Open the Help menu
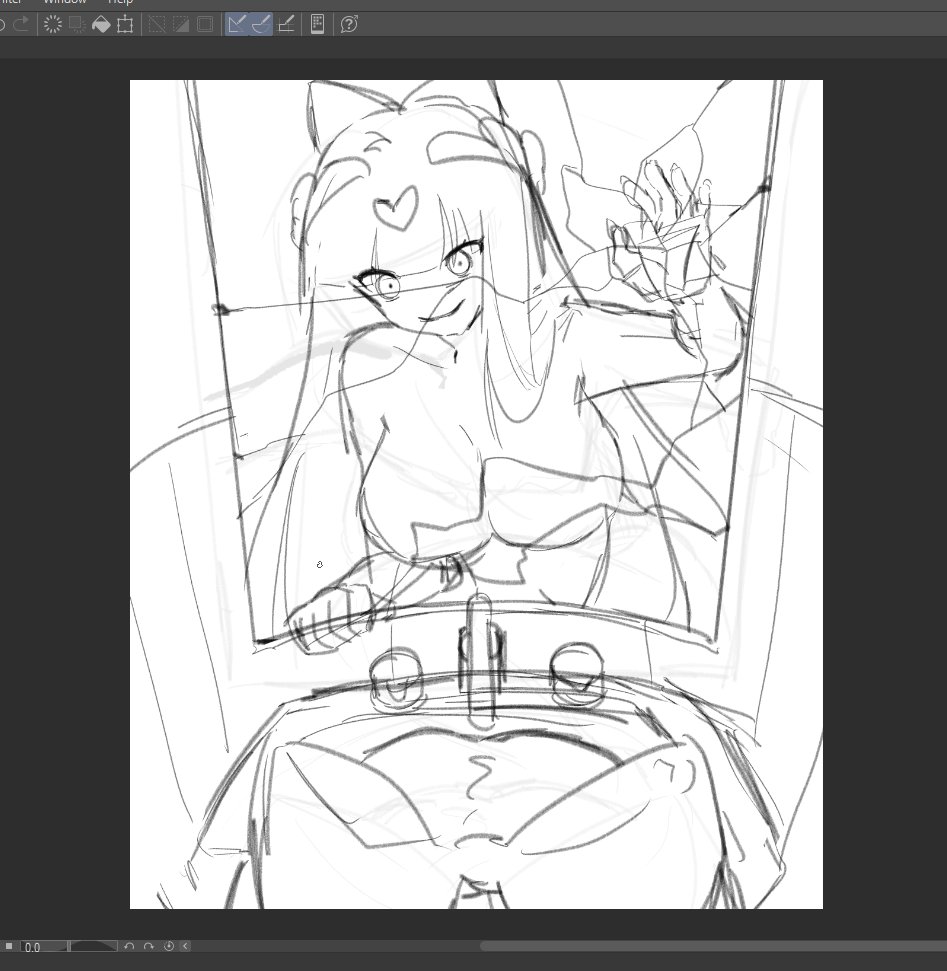The height and width of the screenshot is (971, 947). (121, 2)
